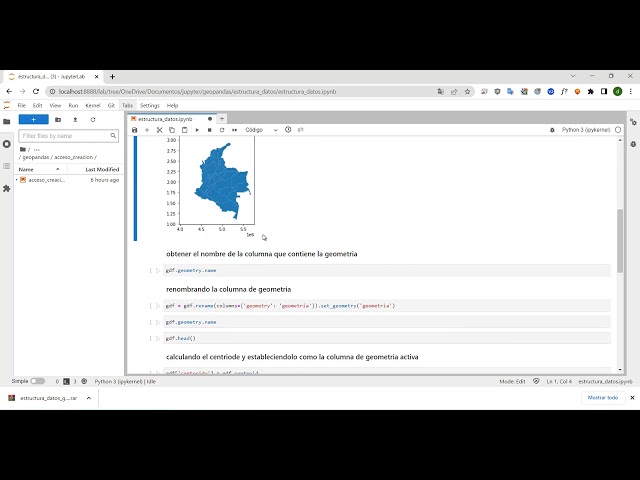The height and width of the screenshot is (480, 640).
Task: Open the File menu
Action: (22, 105)
